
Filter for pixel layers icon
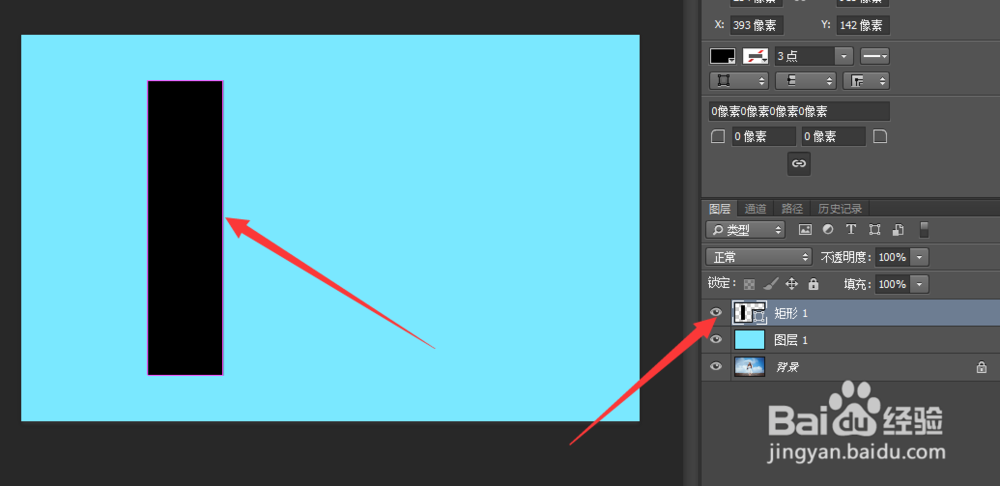[x=805, y=230]
